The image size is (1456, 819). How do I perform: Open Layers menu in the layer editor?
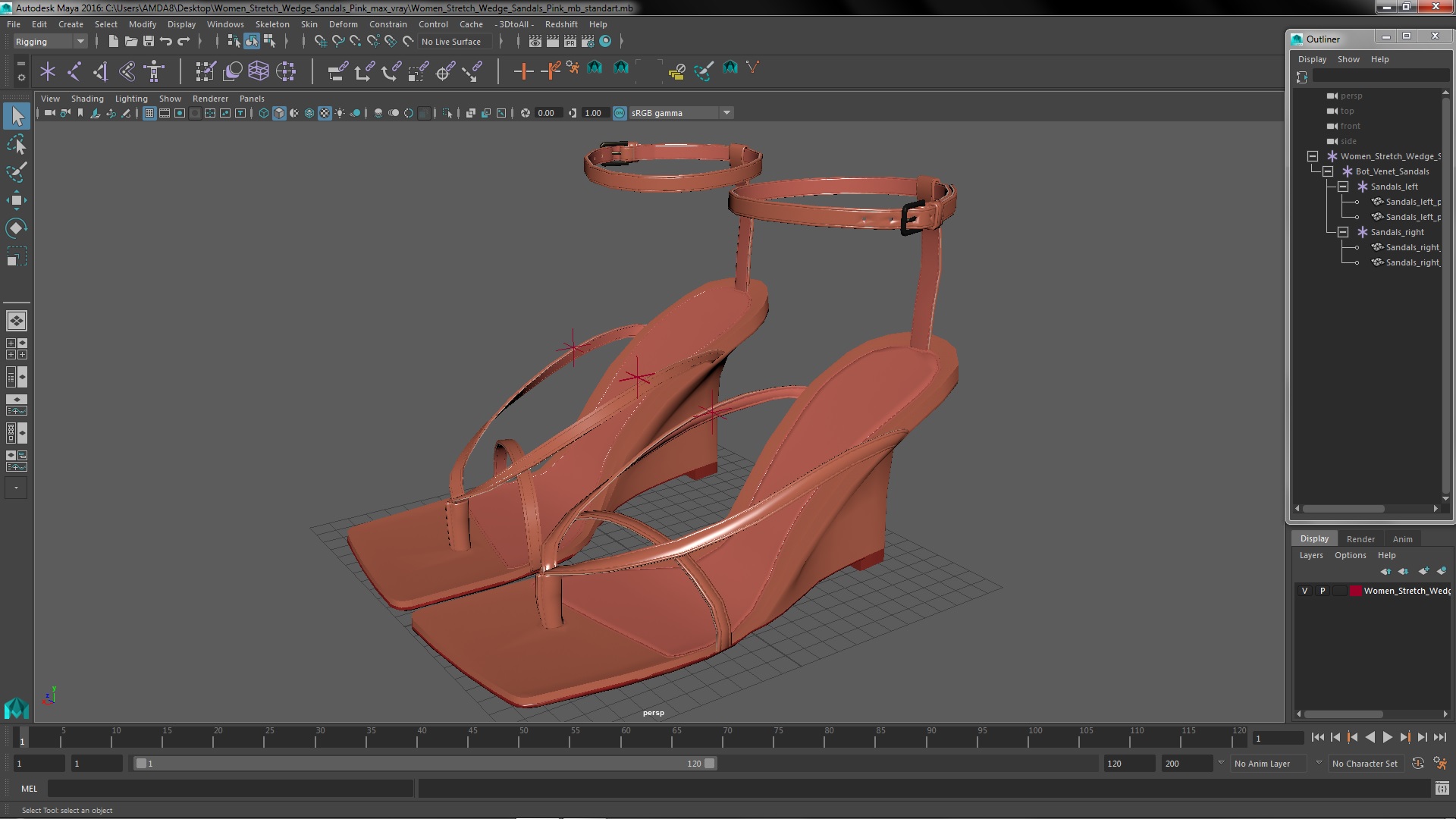coord(1311,555)
